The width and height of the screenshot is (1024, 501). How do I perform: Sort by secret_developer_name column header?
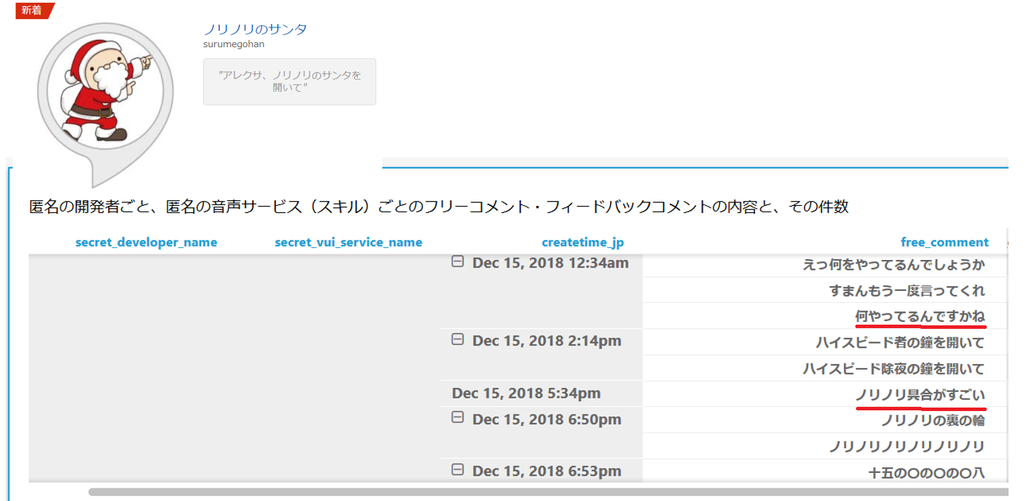coord(146,242)
